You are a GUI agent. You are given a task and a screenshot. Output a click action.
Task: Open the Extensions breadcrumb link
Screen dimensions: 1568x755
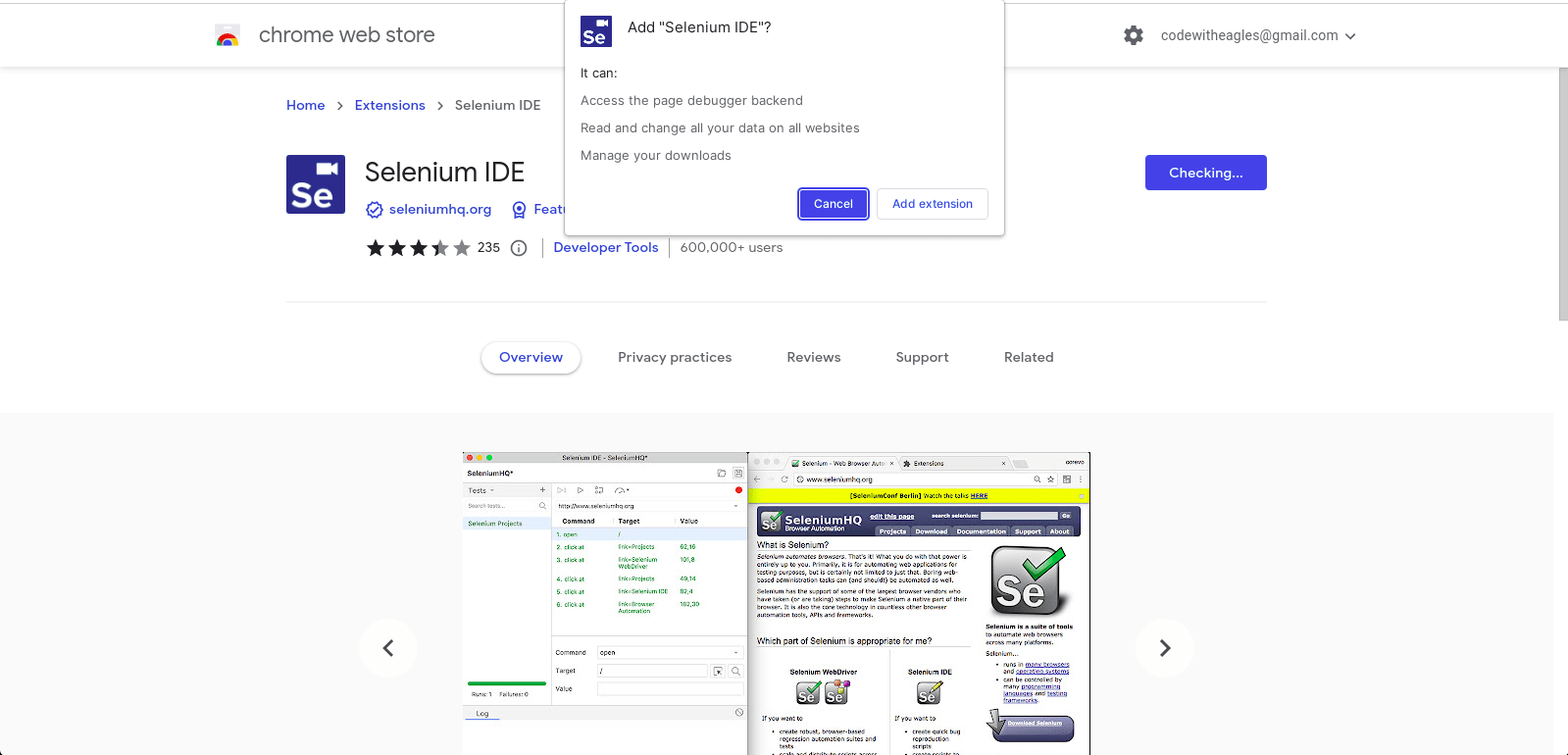point(390,105)
